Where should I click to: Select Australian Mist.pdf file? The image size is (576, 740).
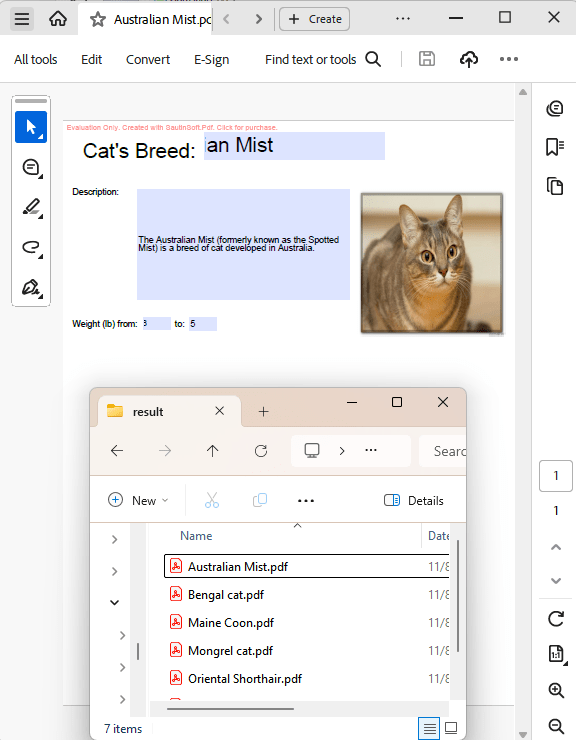(x=306, y=566)
